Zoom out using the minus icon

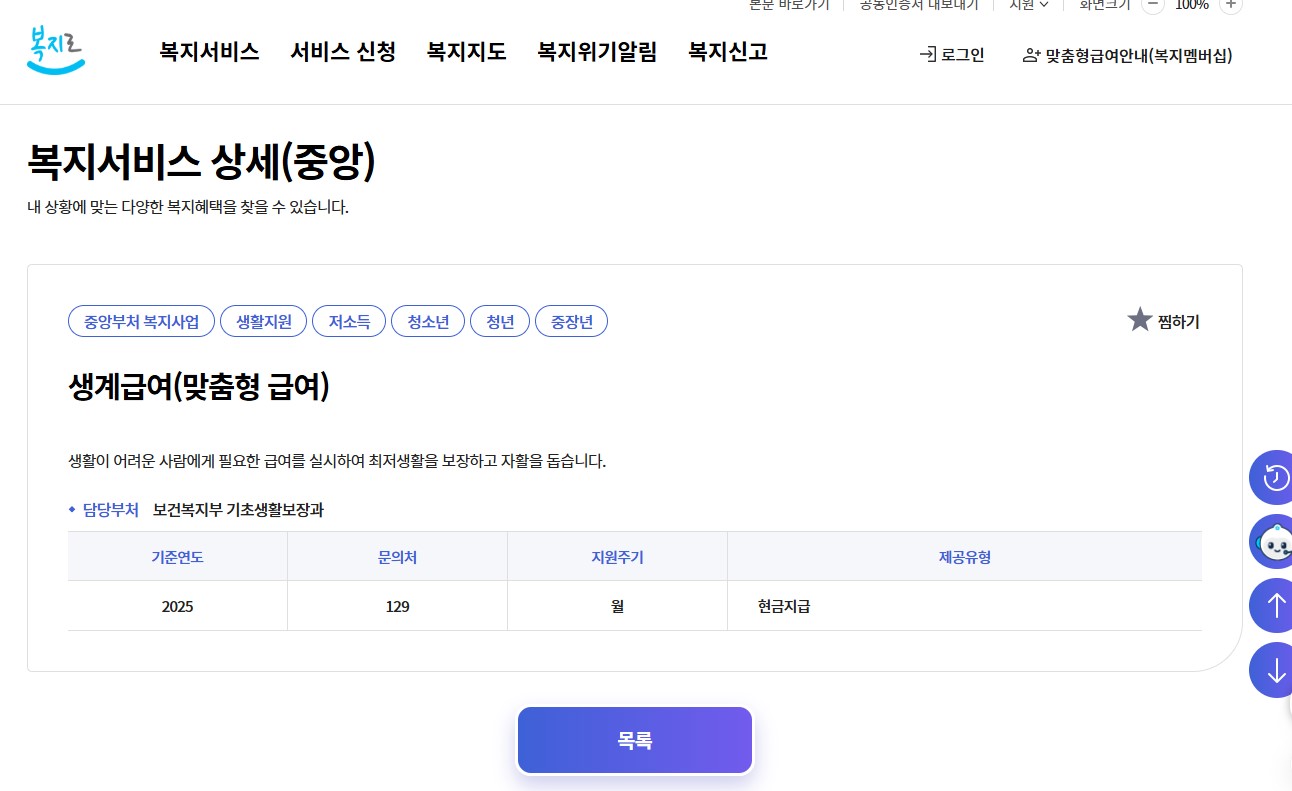(1153, 5)
